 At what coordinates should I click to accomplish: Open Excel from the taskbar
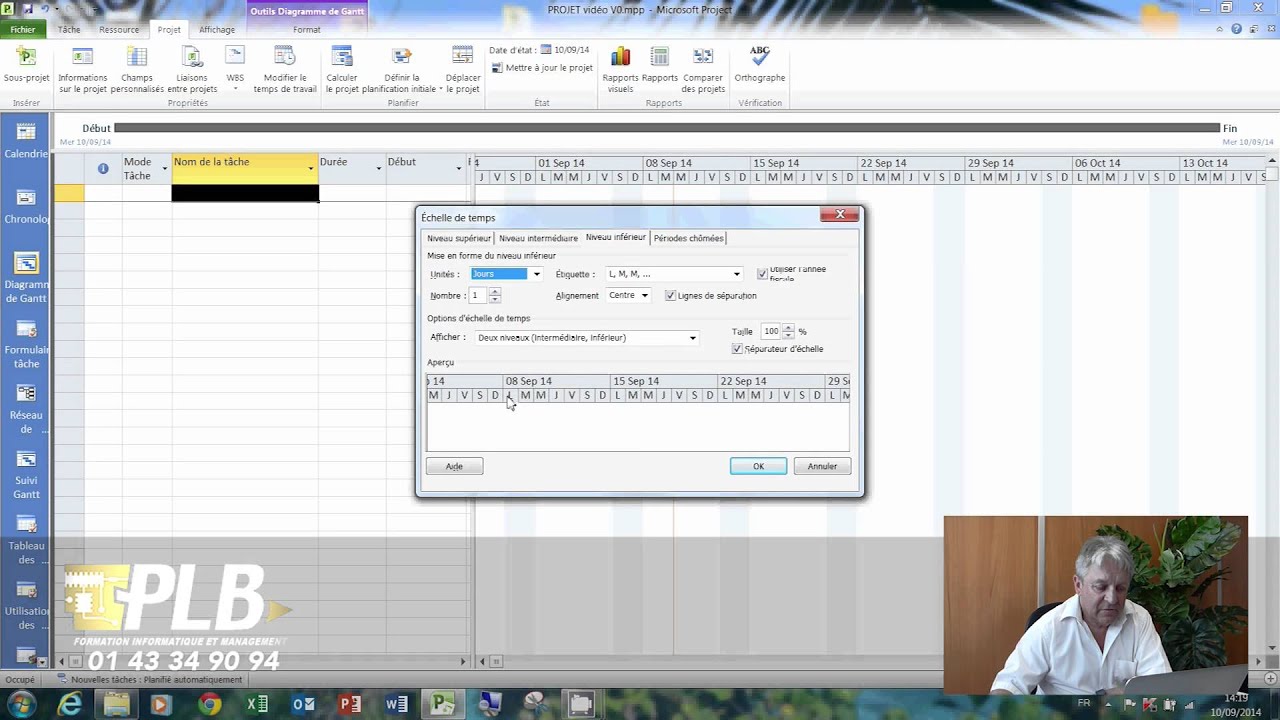(257, 705)
